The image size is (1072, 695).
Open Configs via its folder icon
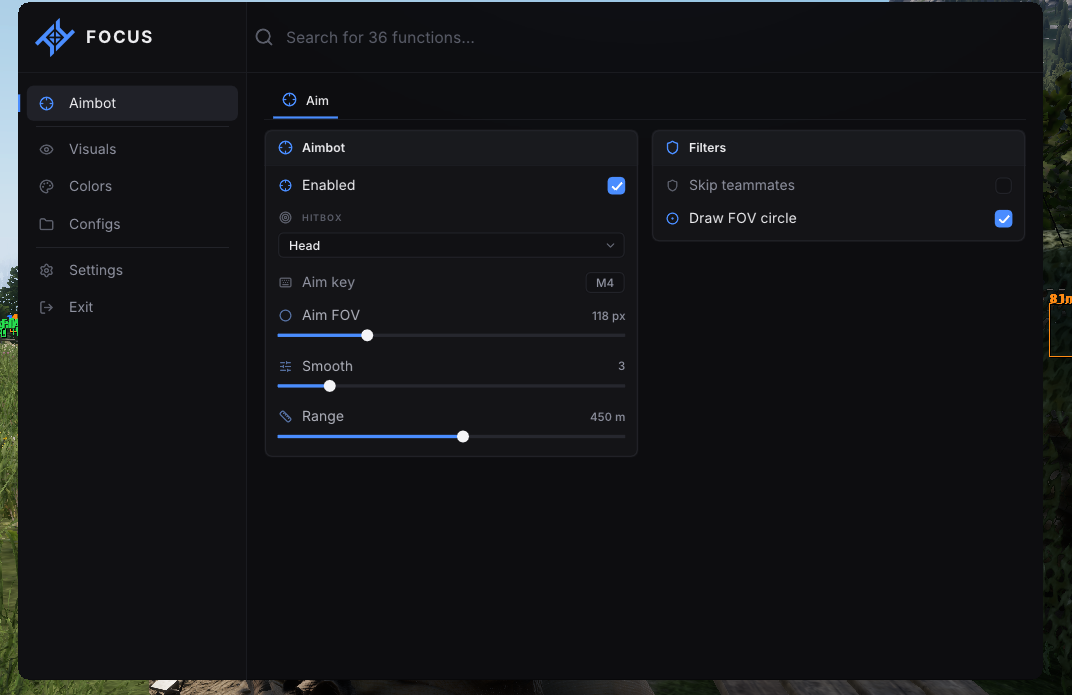coord(46,224)
